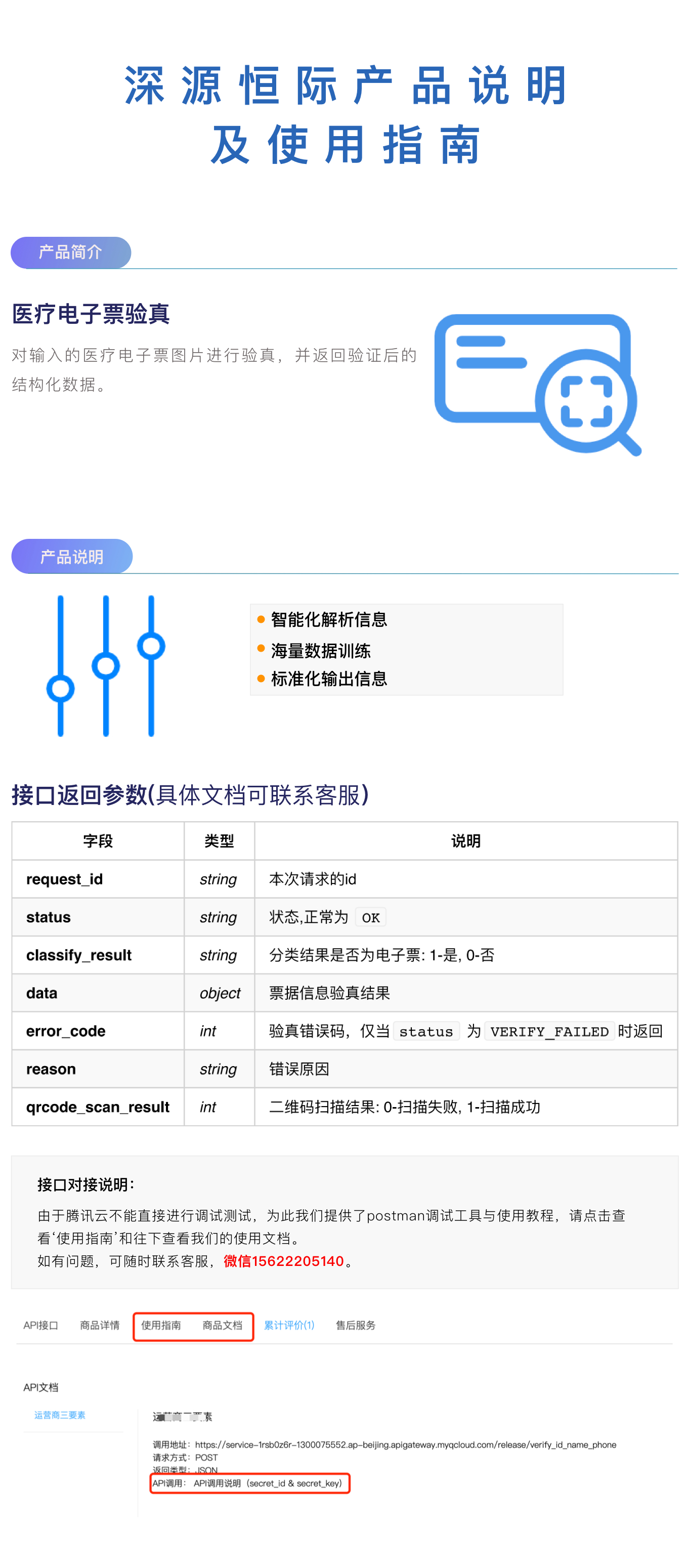Click the VERIFY_FAILED code tag
This screenshot has width=687, height=1568.
tap(549, 1031)
